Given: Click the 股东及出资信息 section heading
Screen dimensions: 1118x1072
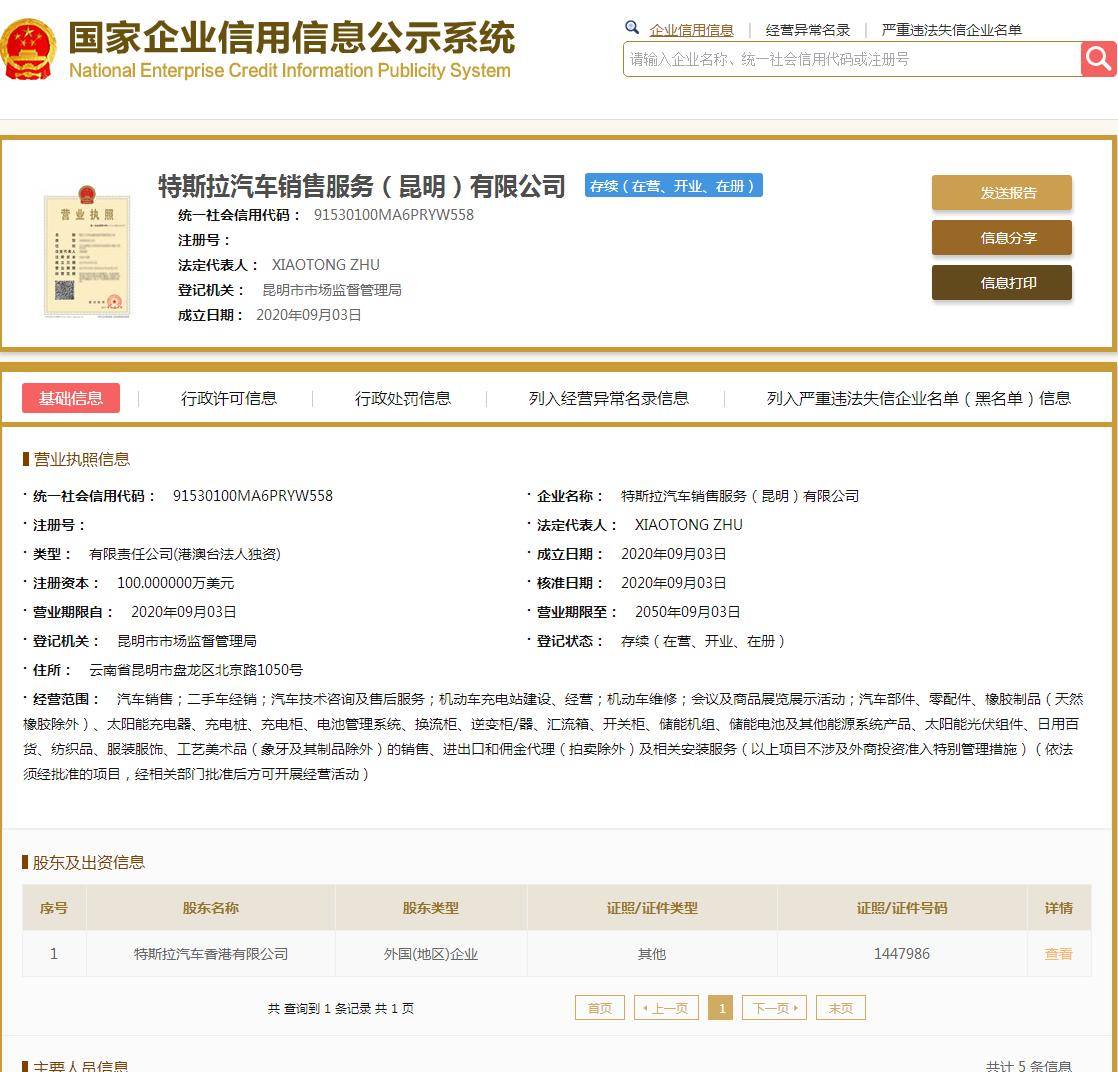Looking at the screenshot, I should pos(88,862).
